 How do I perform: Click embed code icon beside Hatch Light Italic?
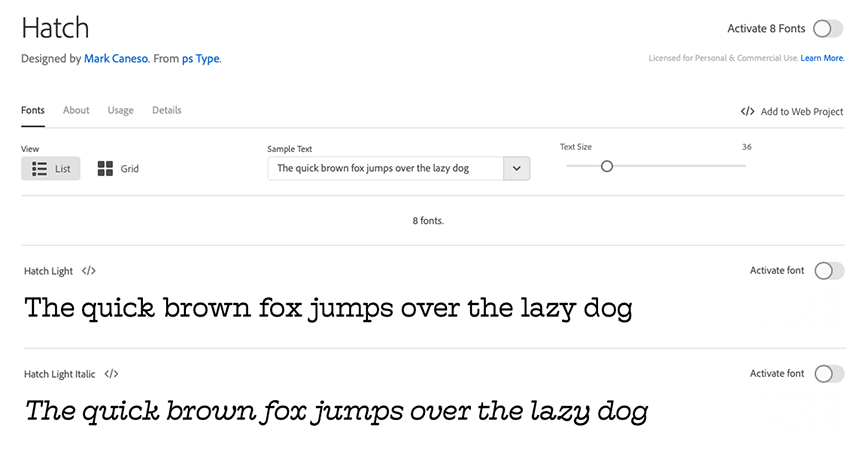[x=111, y=374]
